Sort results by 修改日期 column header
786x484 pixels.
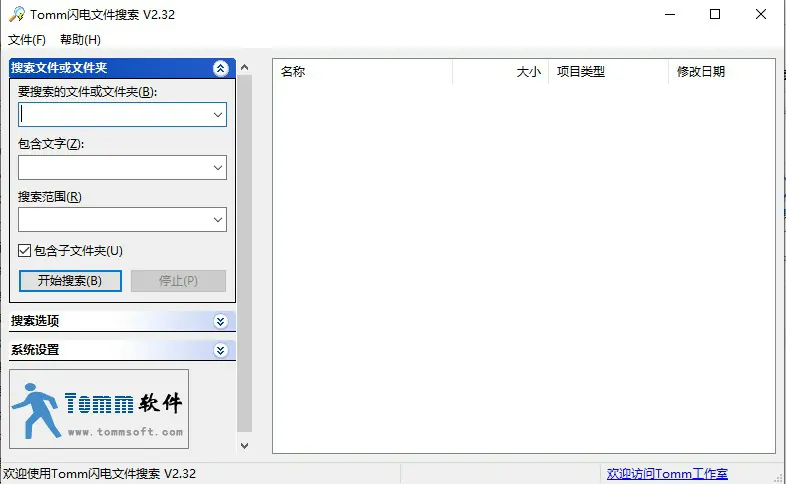(x=721, y=72)
